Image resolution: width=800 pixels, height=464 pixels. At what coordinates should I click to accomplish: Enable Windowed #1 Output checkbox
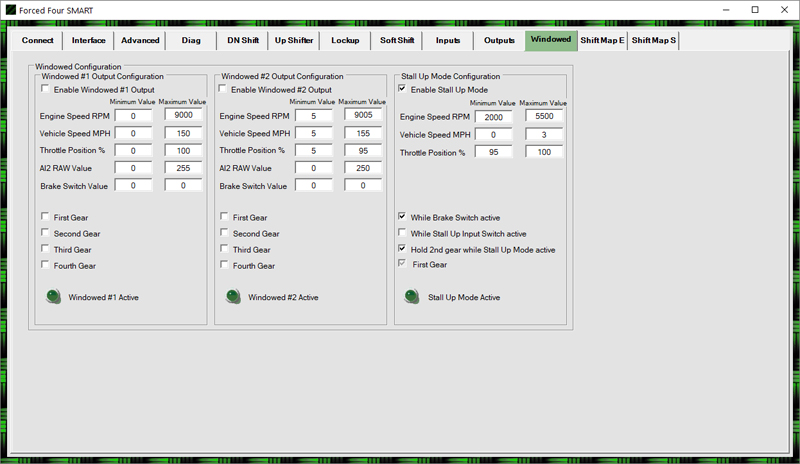click(45, 89)
